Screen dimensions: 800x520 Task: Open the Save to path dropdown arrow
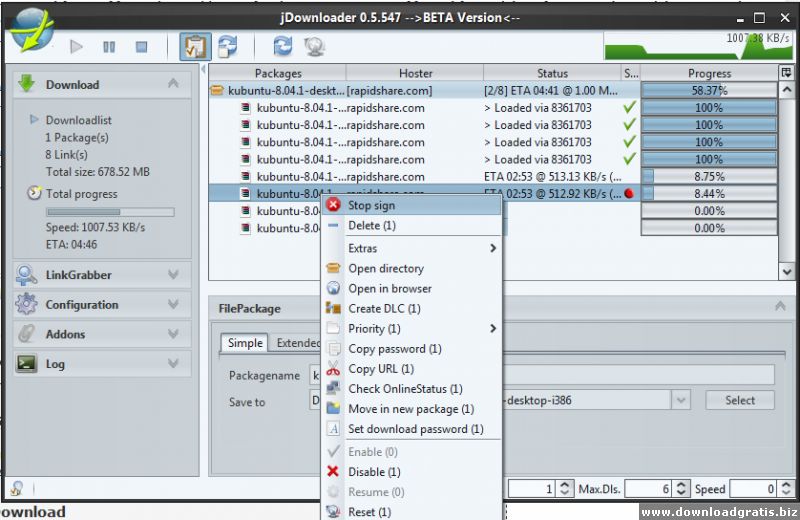[681, 400]
